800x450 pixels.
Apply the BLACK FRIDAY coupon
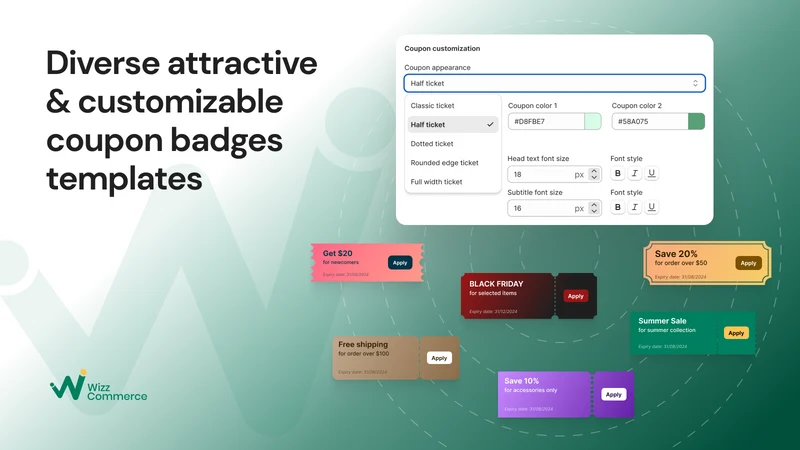(576, 296)
